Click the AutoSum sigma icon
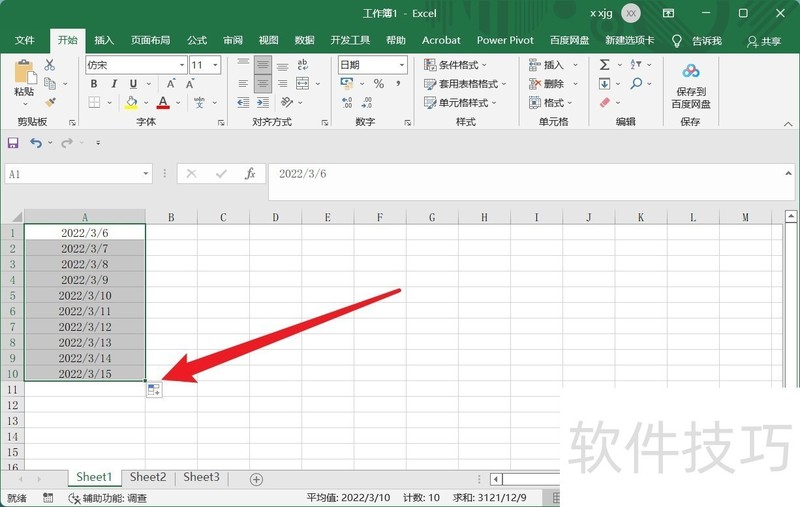 (605, 65)
